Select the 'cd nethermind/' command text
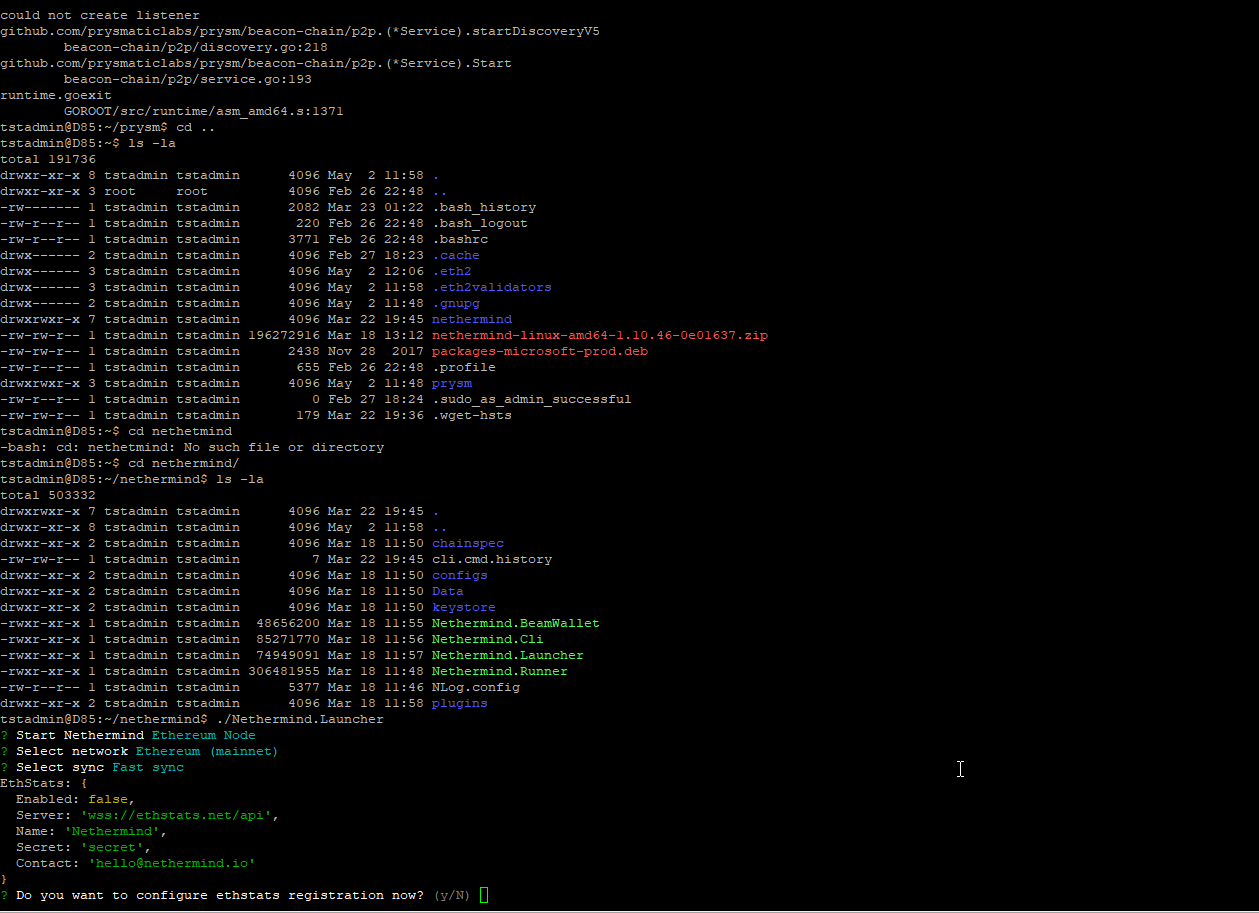This screenshot has height=913, width=1259. tap(184, 463)
